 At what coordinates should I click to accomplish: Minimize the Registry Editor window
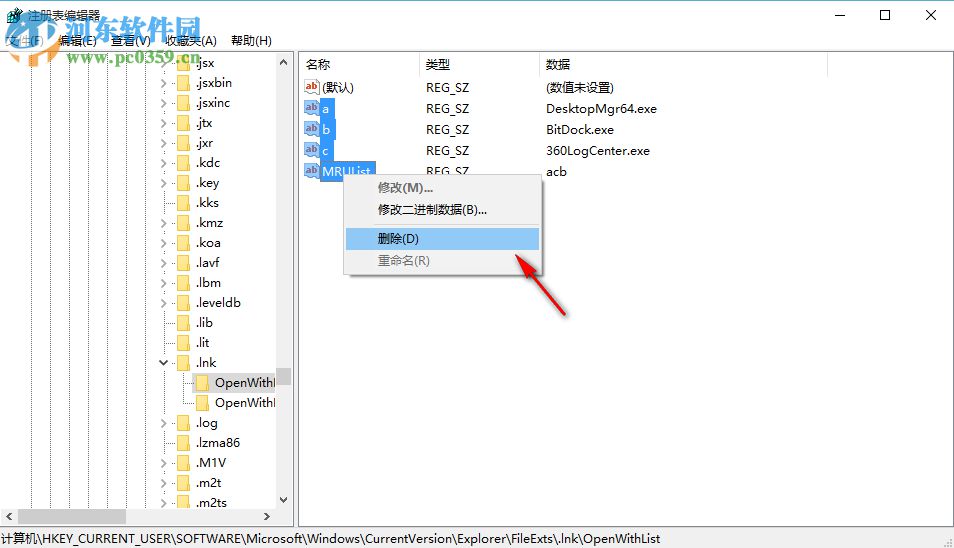840,15
